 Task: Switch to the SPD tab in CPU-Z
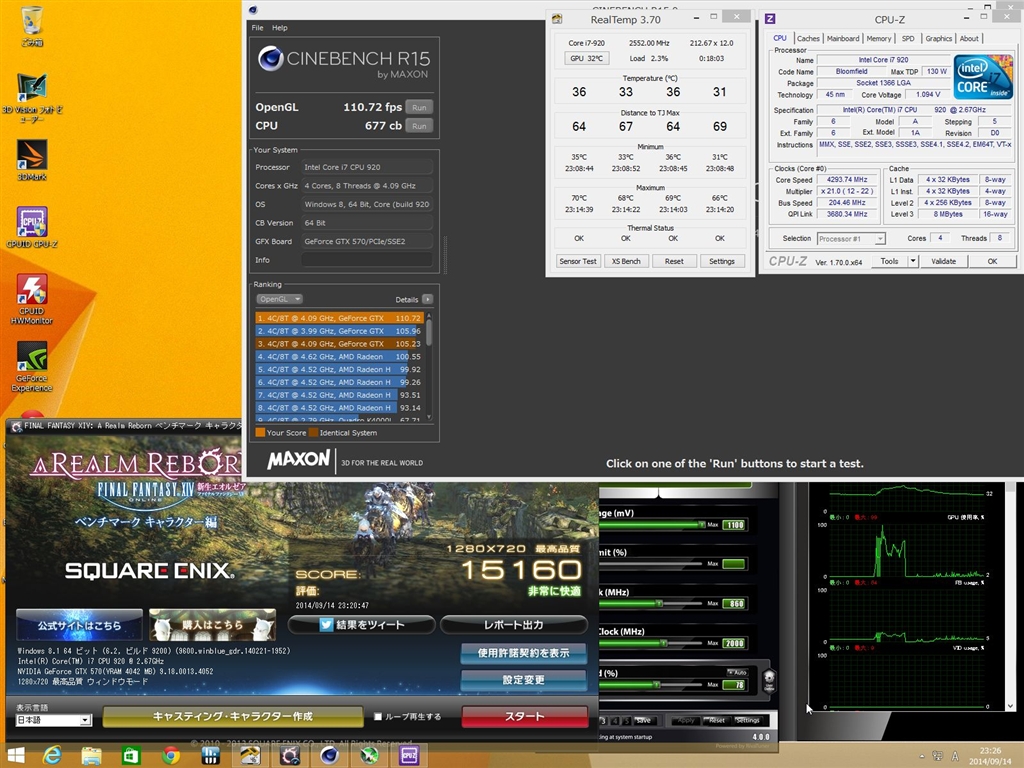click(x=908, y=39)
